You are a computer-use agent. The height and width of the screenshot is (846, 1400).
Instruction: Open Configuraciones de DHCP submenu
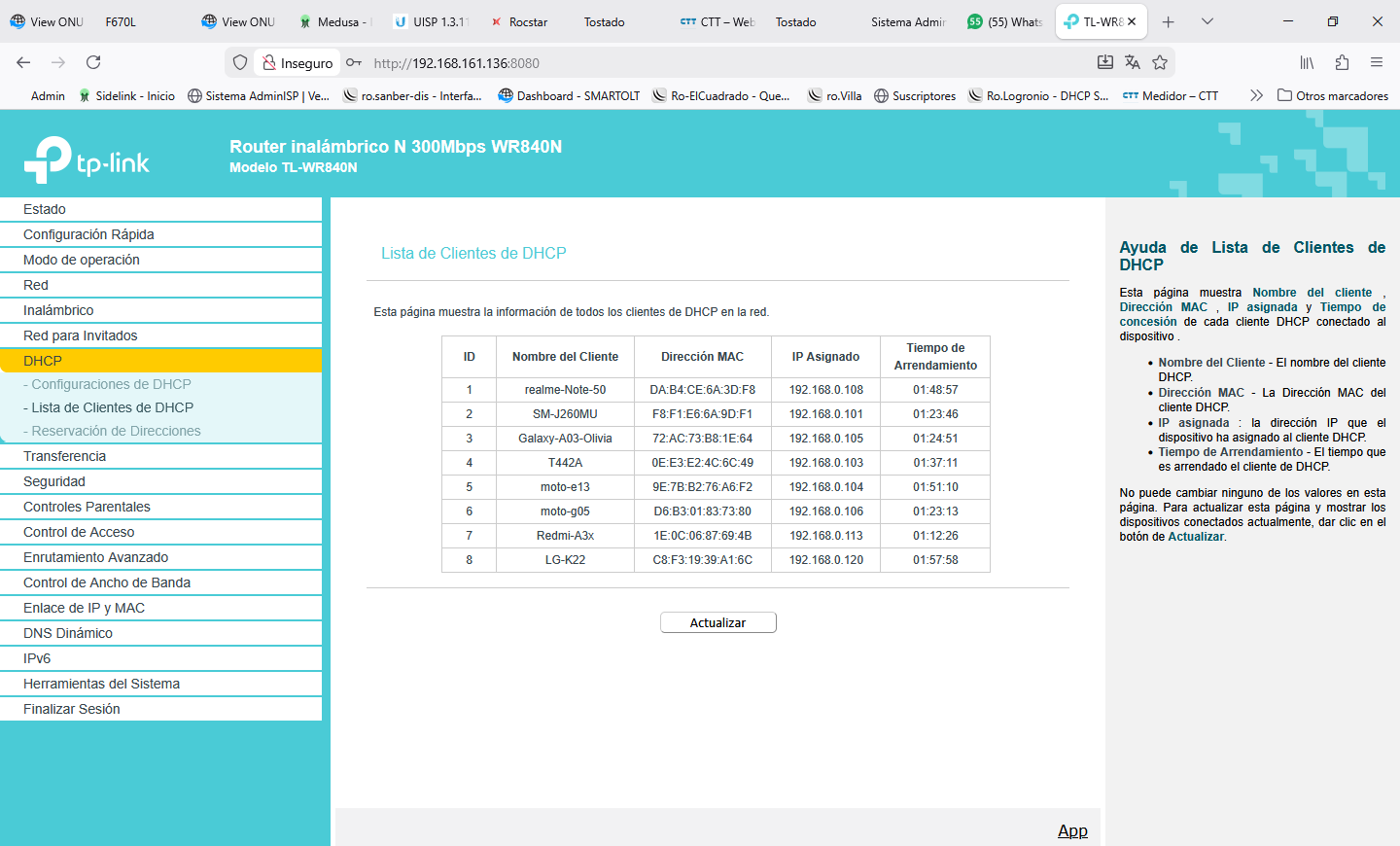111,384
